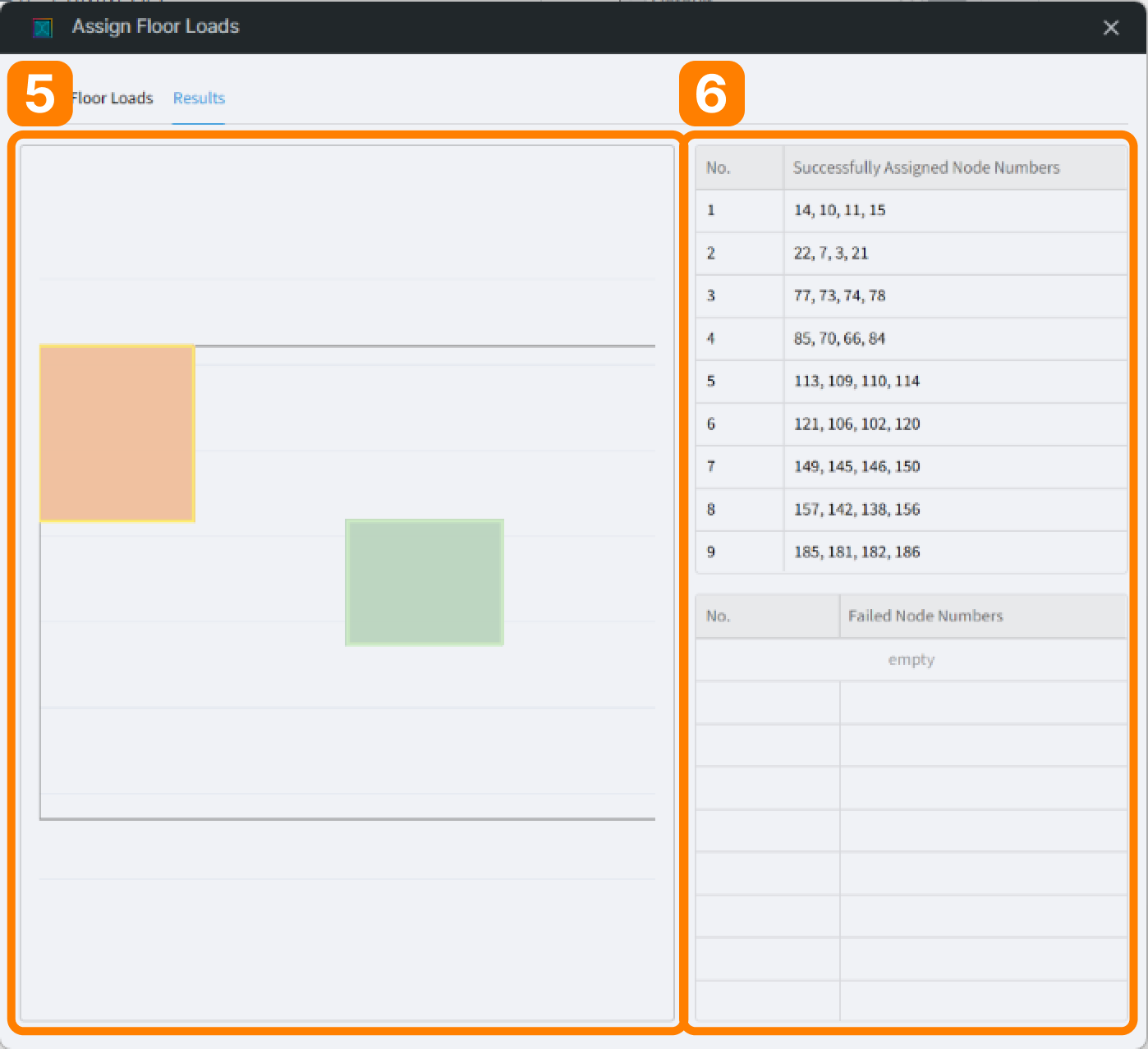
Task: Click the empty cell in Failed Node table
Action: [910, 659]
